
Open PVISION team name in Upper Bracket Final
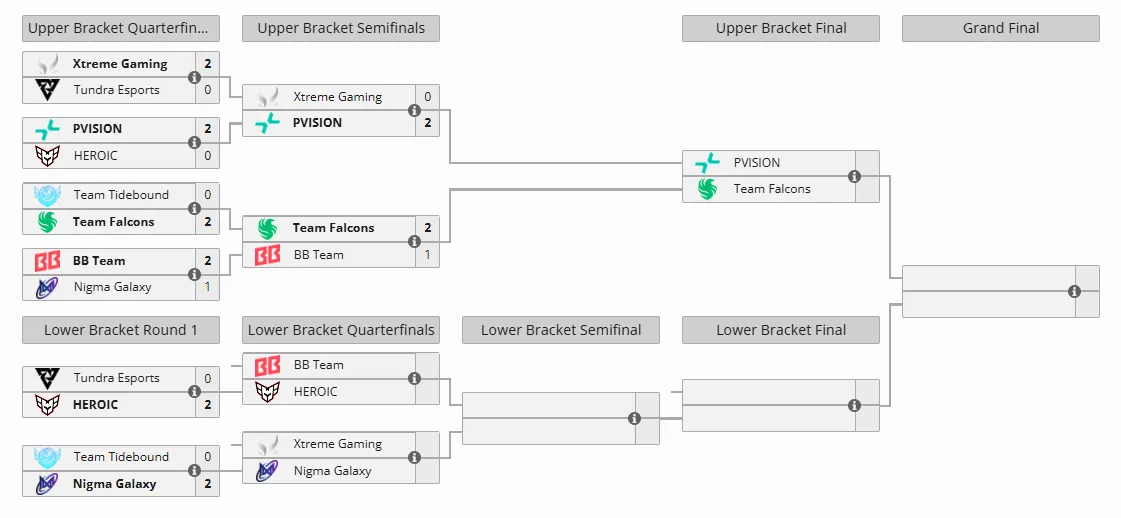pyautogui.click(x=756, y=163)
